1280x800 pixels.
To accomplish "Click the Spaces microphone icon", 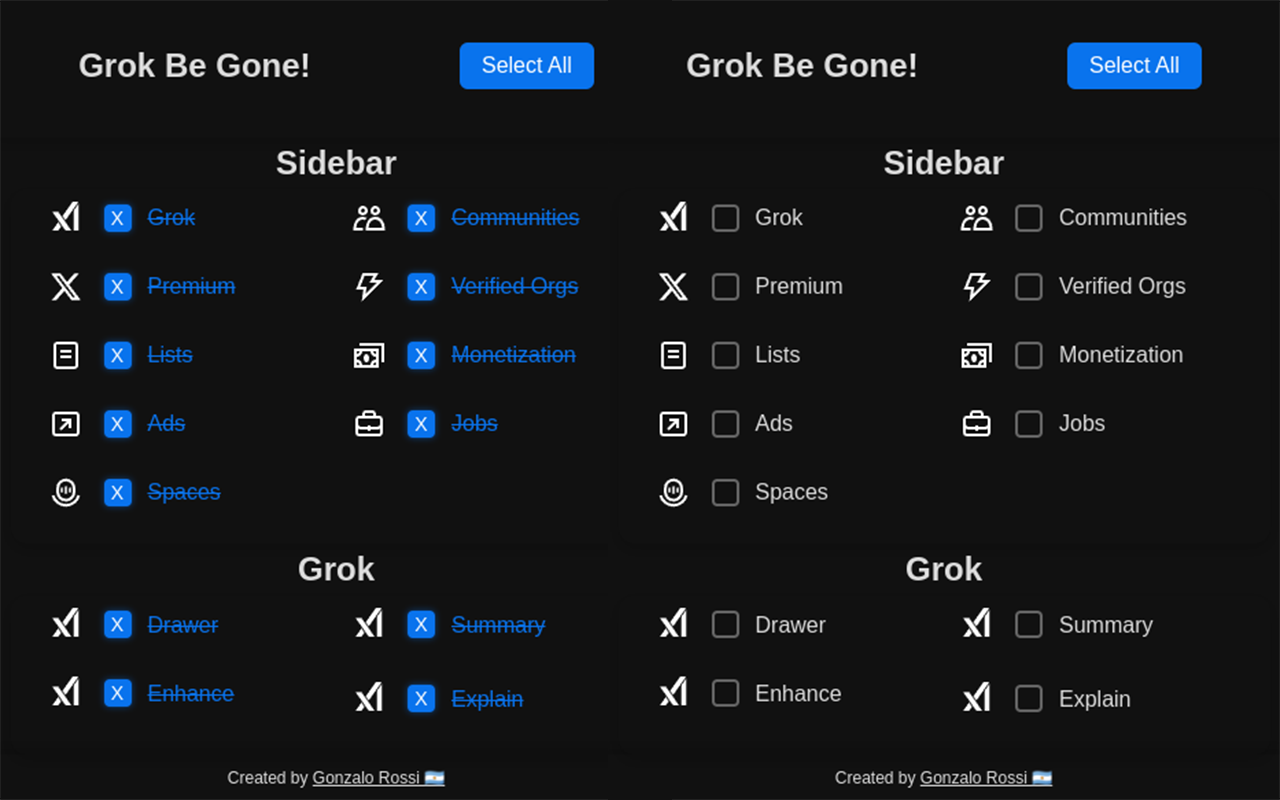I will pos(65,492).
